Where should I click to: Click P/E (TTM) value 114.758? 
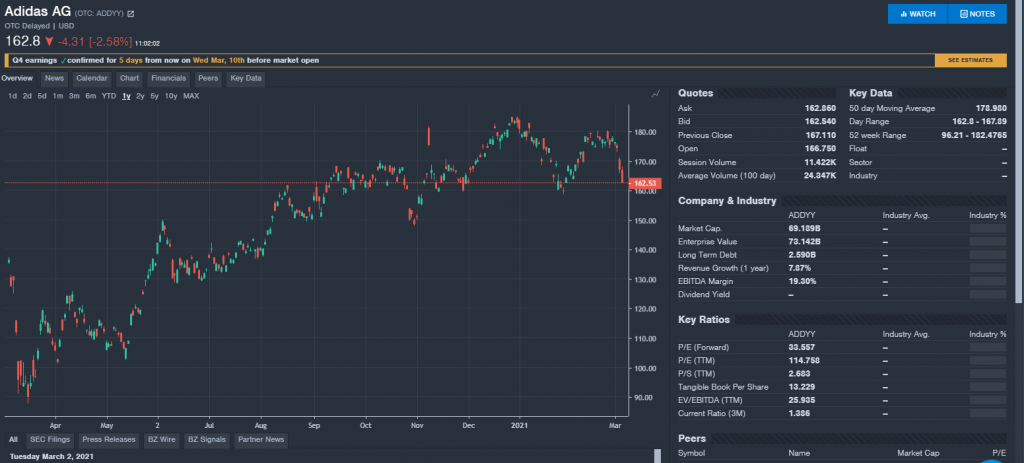pos(804,360)
